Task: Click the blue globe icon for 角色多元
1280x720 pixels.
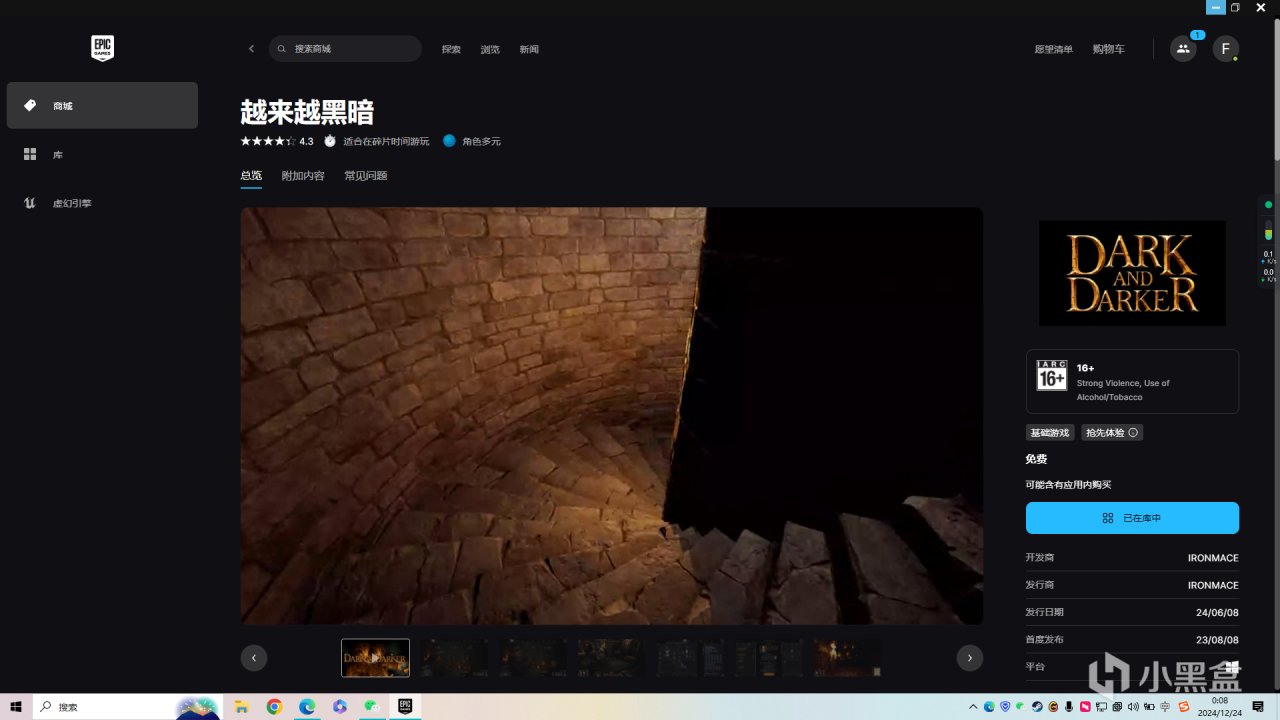Action: pyautogui.click(x=449, y=141)
